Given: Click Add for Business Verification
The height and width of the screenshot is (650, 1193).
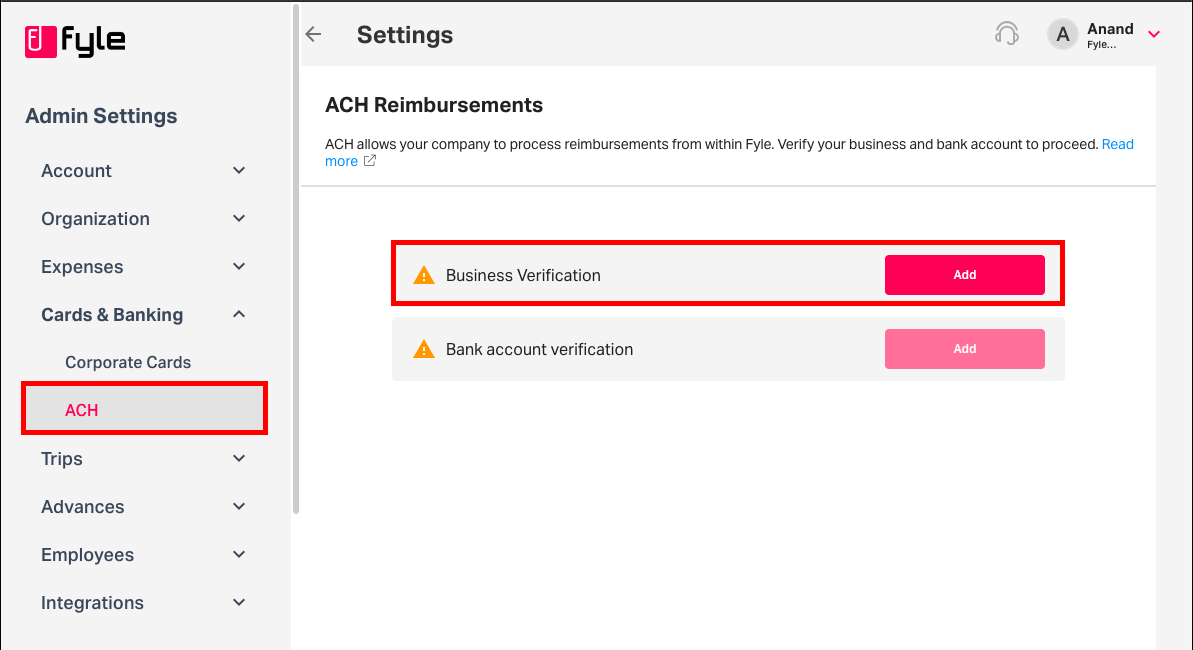Looking at the screenshot, I should click(964, 275).
